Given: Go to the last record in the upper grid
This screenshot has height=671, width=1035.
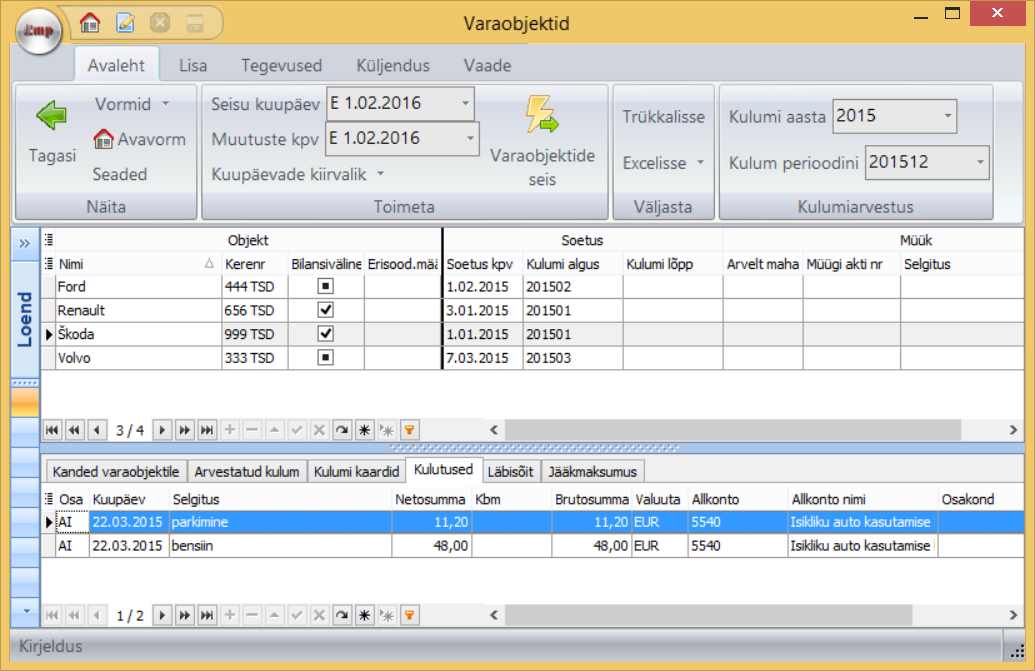Looking at the screenshot, I should [207, 430].
